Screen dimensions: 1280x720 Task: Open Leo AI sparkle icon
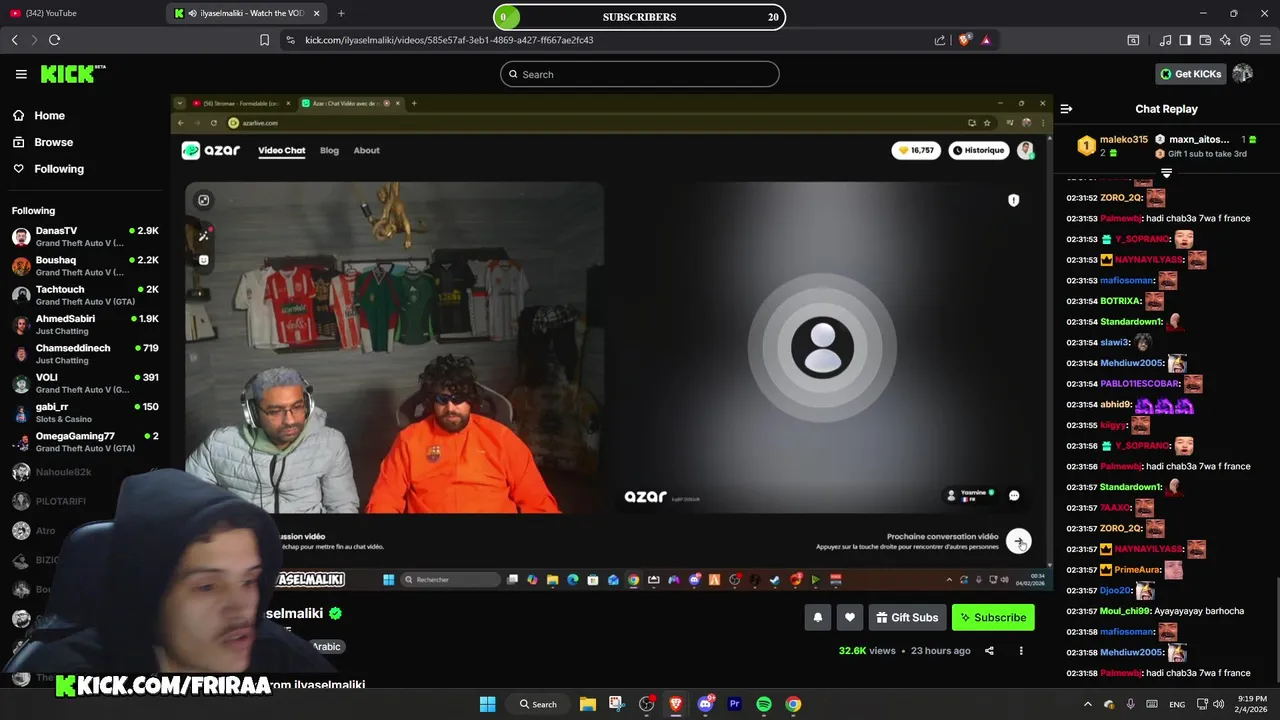point(1225,40)
